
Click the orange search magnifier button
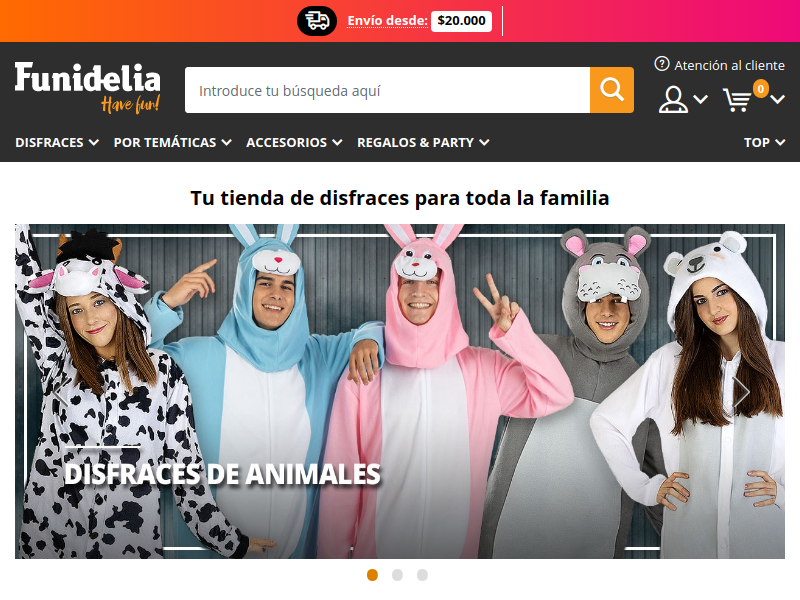click(x=612, y=90)
